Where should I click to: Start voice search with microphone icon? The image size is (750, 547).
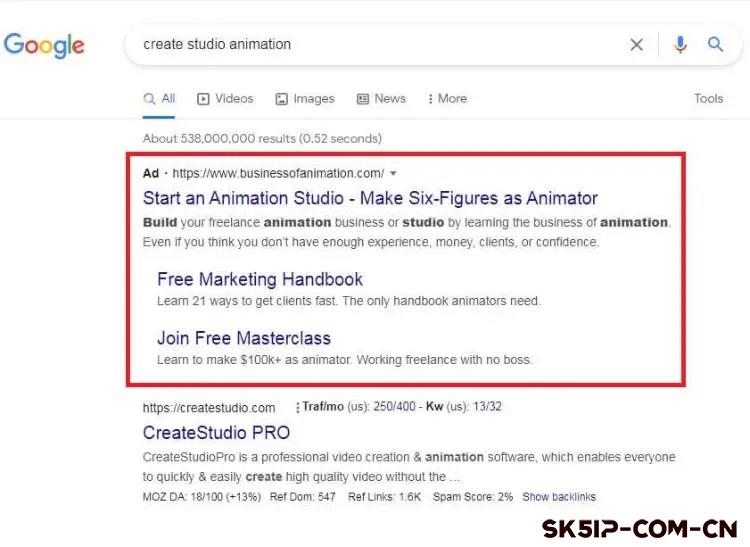[x=680, y=44]
